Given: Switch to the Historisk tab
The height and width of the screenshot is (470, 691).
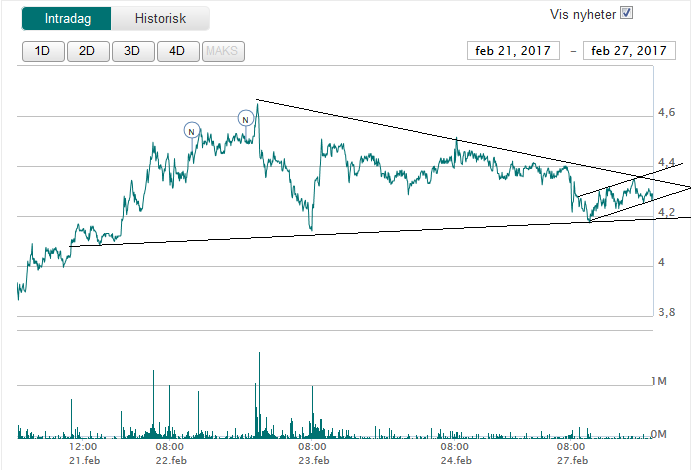Looking at the screenshot, I should point(160,18).
